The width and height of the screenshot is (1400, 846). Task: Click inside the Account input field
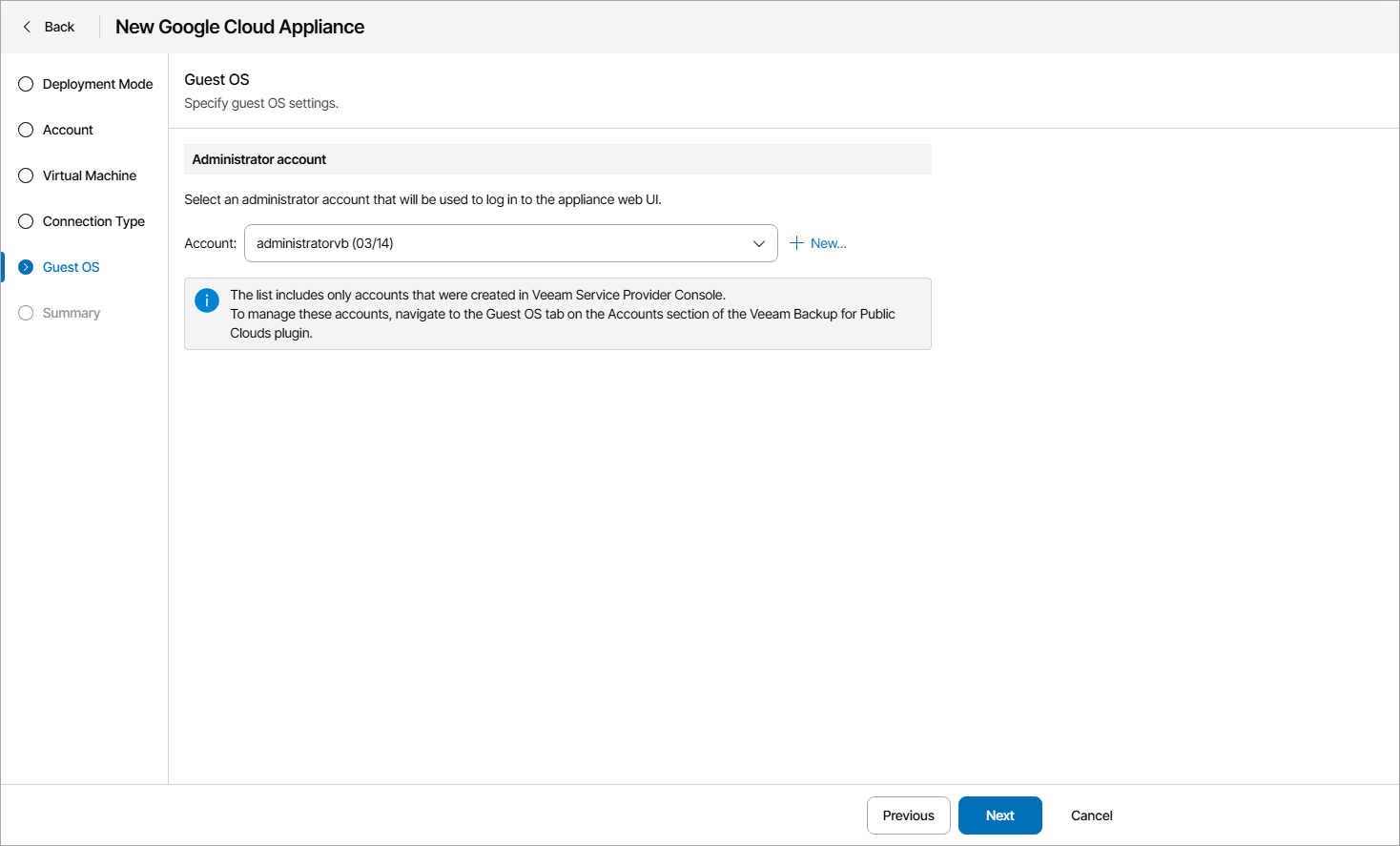pos(477,243)
